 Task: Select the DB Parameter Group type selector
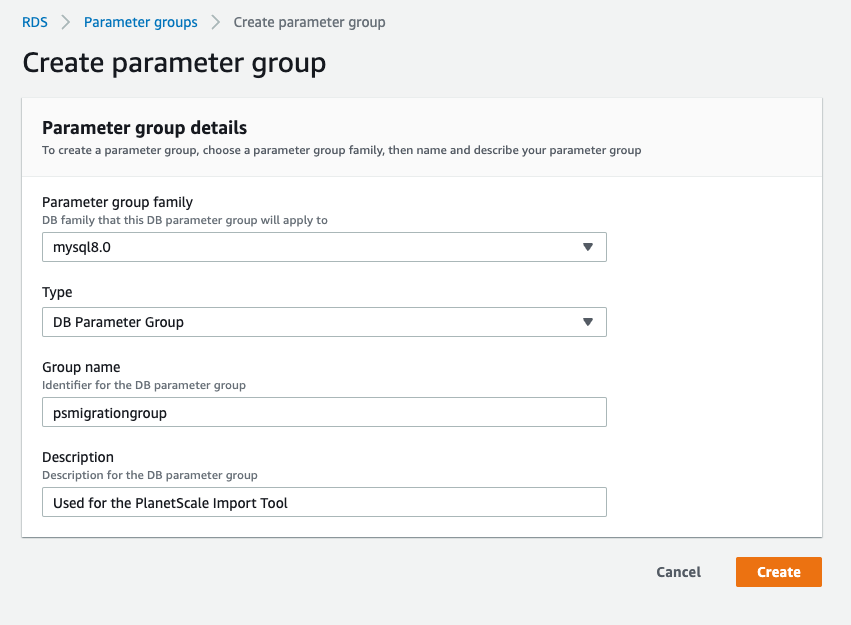tap(323, 322)
